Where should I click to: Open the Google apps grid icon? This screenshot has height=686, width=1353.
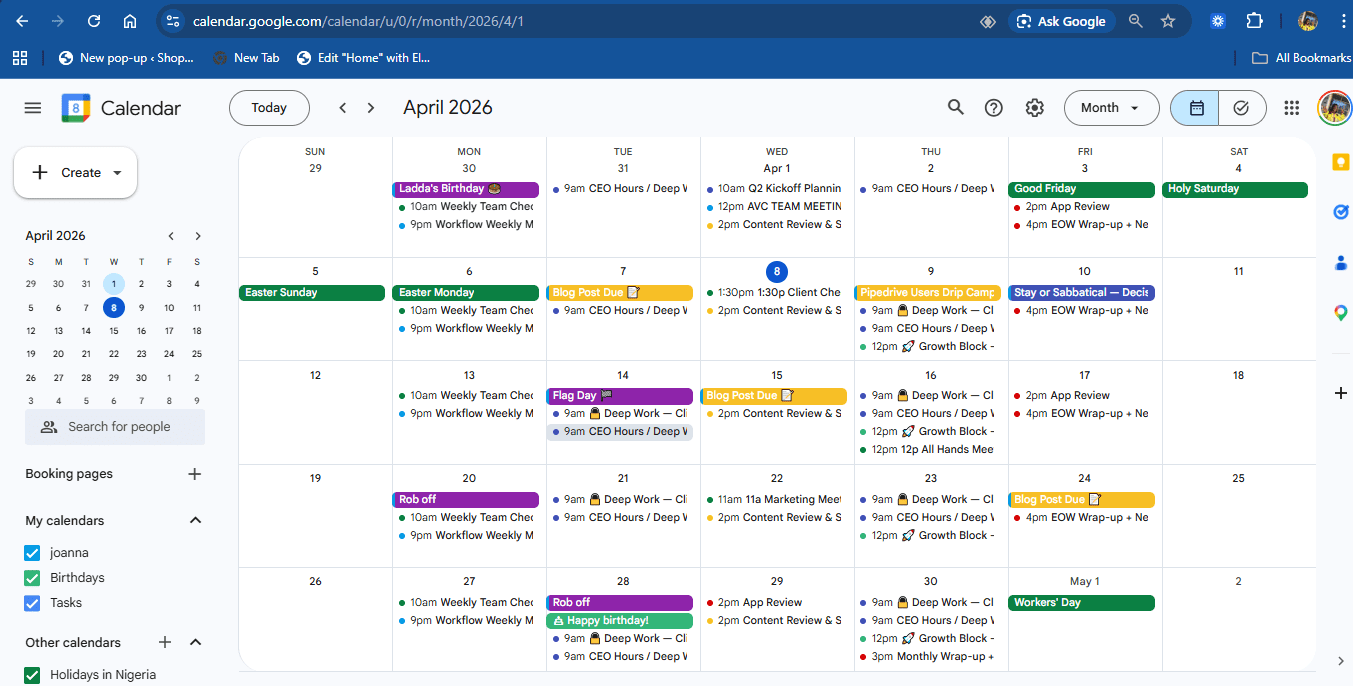tap(1291, 108)
